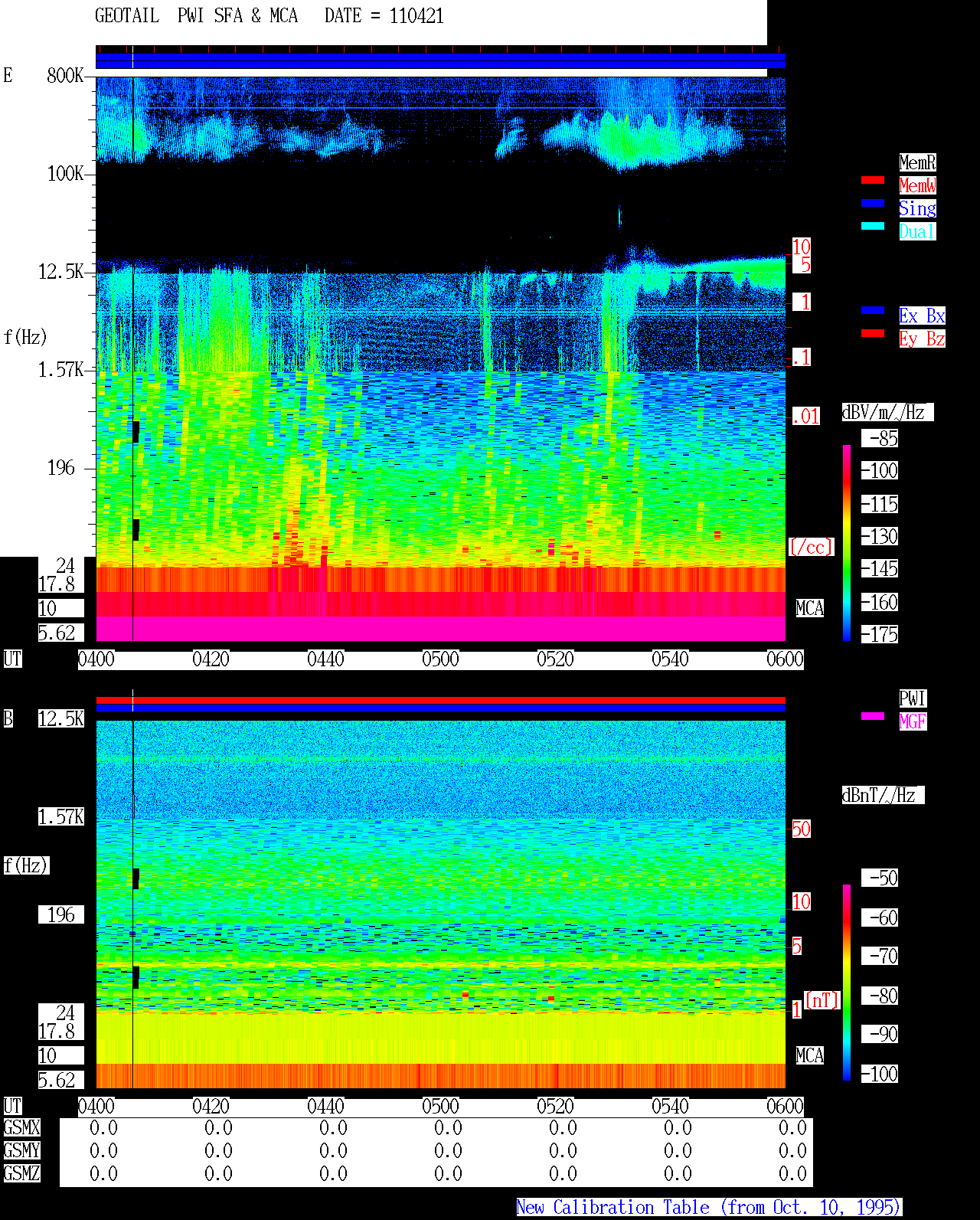Viewport: 980px width, 1220px height.
Task: Click the 0440 UT label under the B spectrogram
Action: click(x=325, y=1107)
